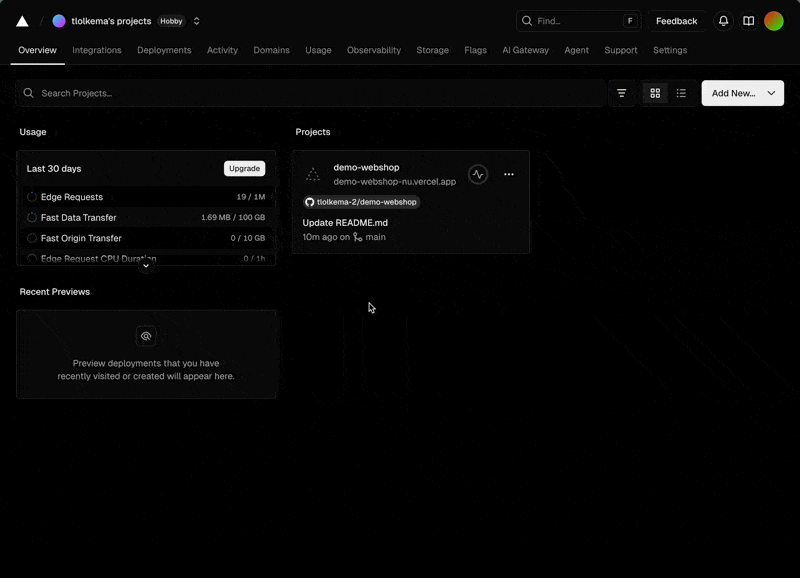
Task: Open the documentation book icon
Action: tap(749, 21)
